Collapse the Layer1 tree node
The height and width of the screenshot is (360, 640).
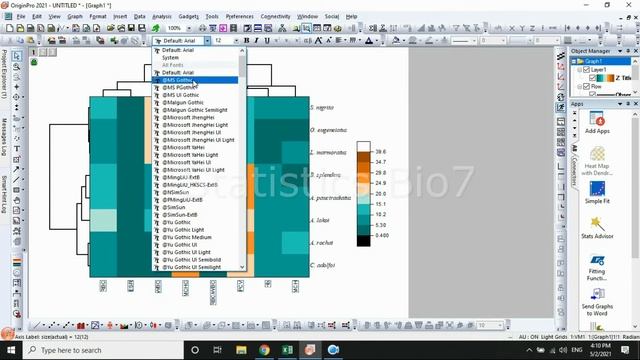(x=579, y=70)
